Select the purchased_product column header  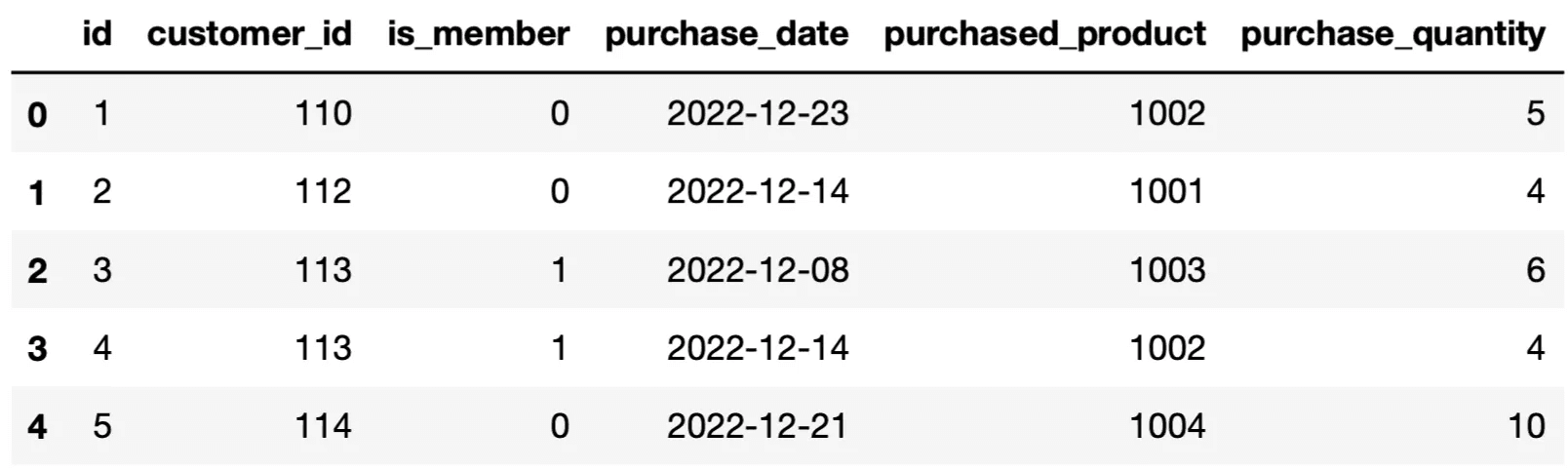click(1044, 34)
